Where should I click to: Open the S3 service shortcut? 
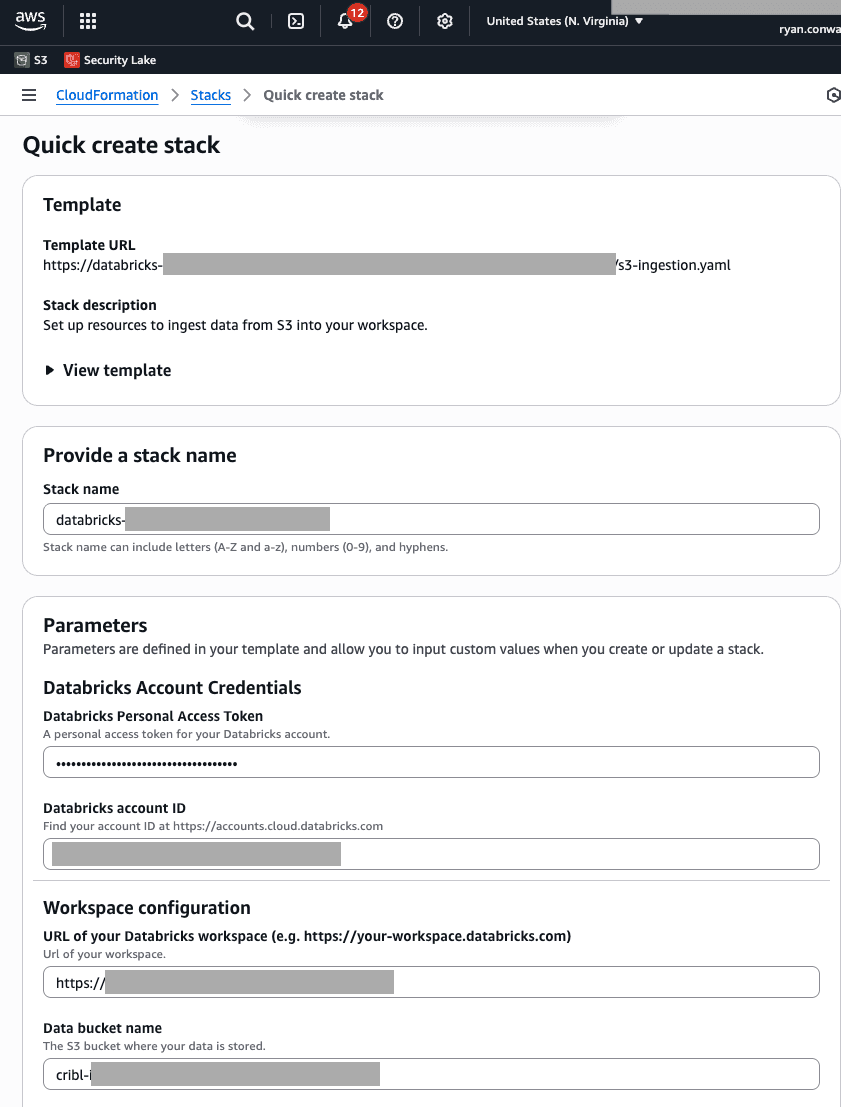click(31, 60)
